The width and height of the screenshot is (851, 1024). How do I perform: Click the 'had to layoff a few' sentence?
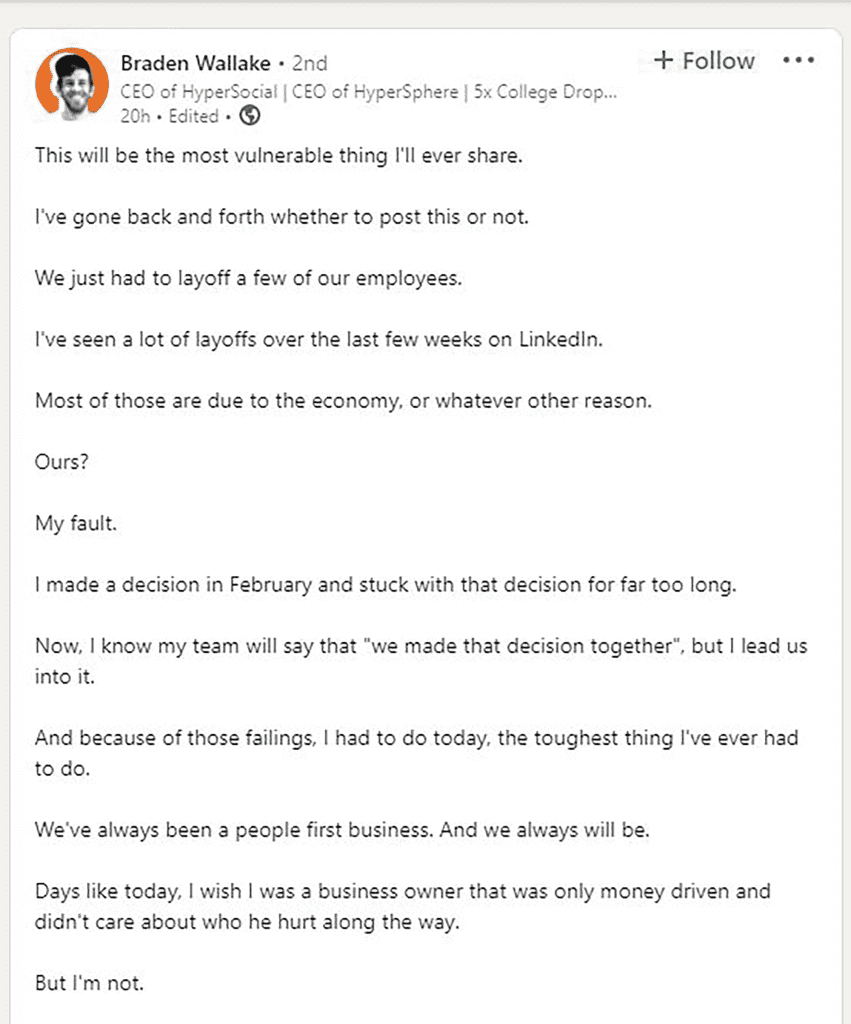pos(249,278)
